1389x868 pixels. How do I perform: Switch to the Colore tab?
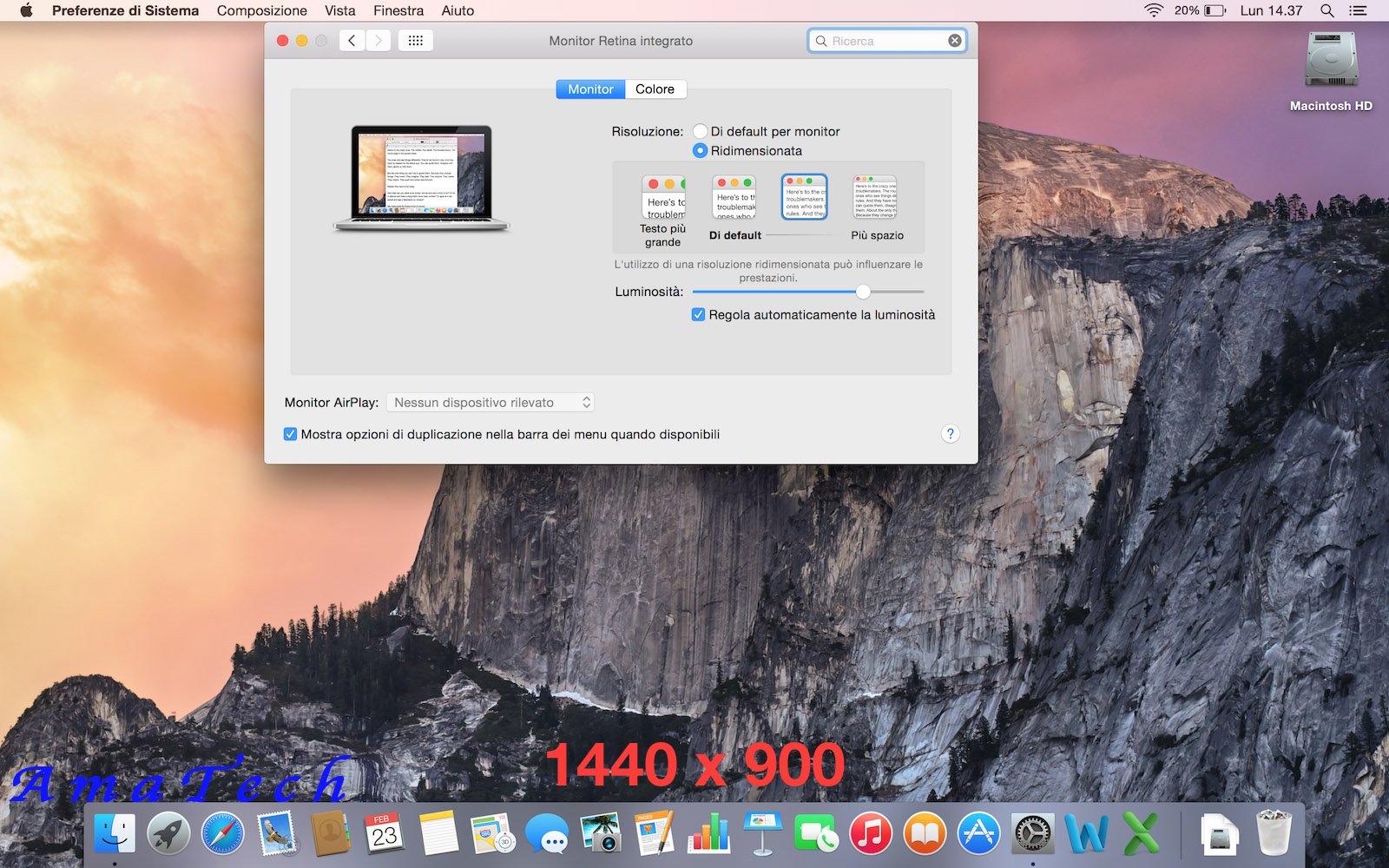click(x=655, y=89)
